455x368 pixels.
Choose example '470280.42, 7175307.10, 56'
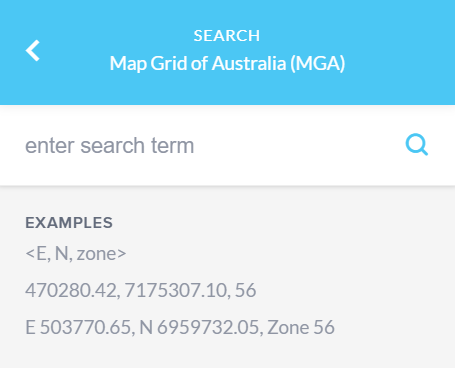(141, 290)
